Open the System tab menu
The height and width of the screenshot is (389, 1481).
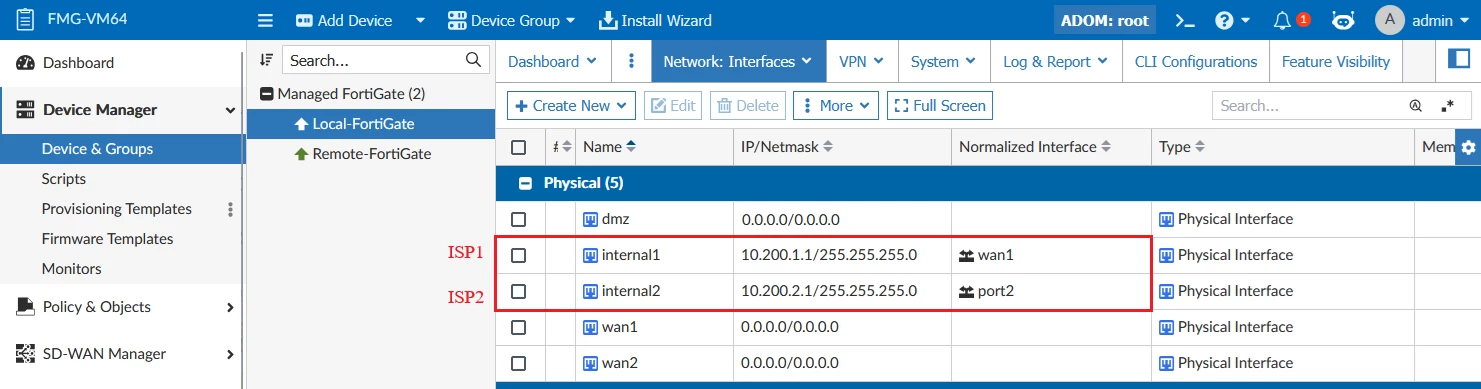[943, 61]
